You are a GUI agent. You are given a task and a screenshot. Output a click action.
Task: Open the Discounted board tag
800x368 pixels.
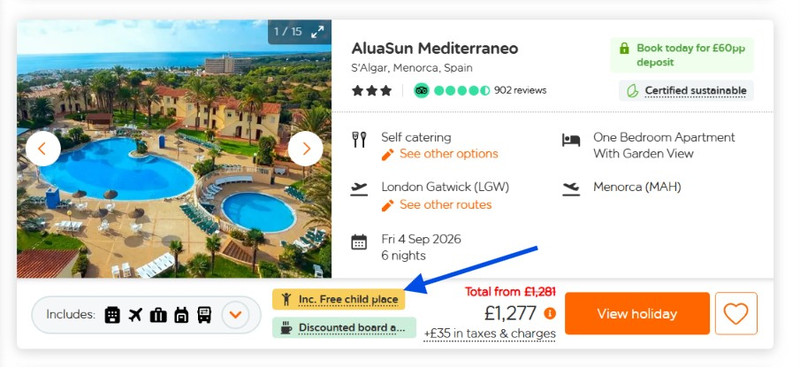pyautogui.click(x=344, y=328)
